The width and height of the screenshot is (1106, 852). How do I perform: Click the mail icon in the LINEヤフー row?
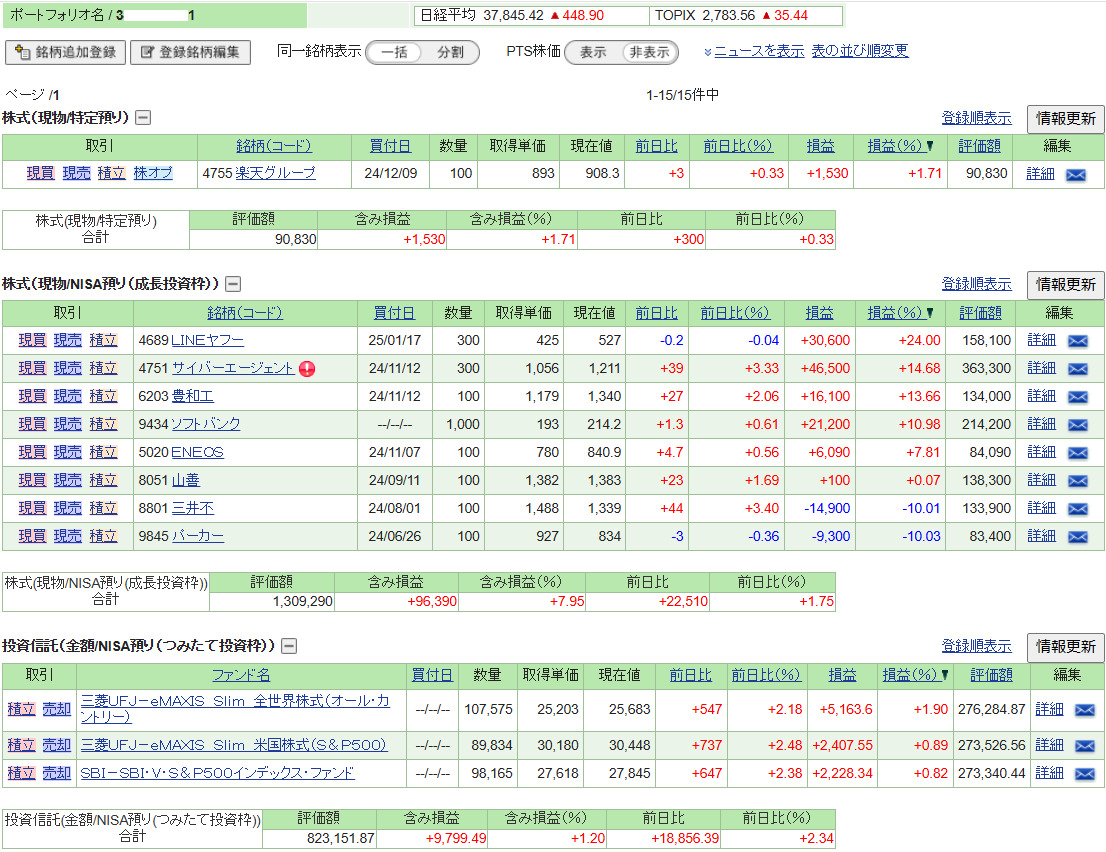pos(1077,341)
